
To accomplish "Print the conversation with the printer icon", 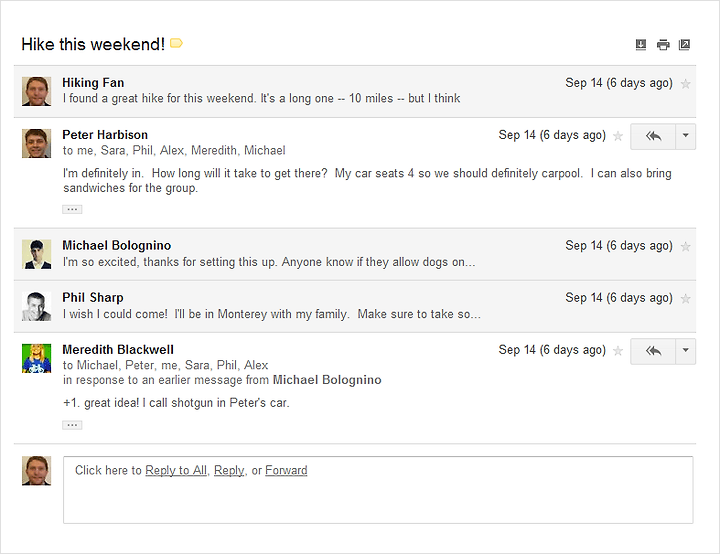I will coord(663,45).
